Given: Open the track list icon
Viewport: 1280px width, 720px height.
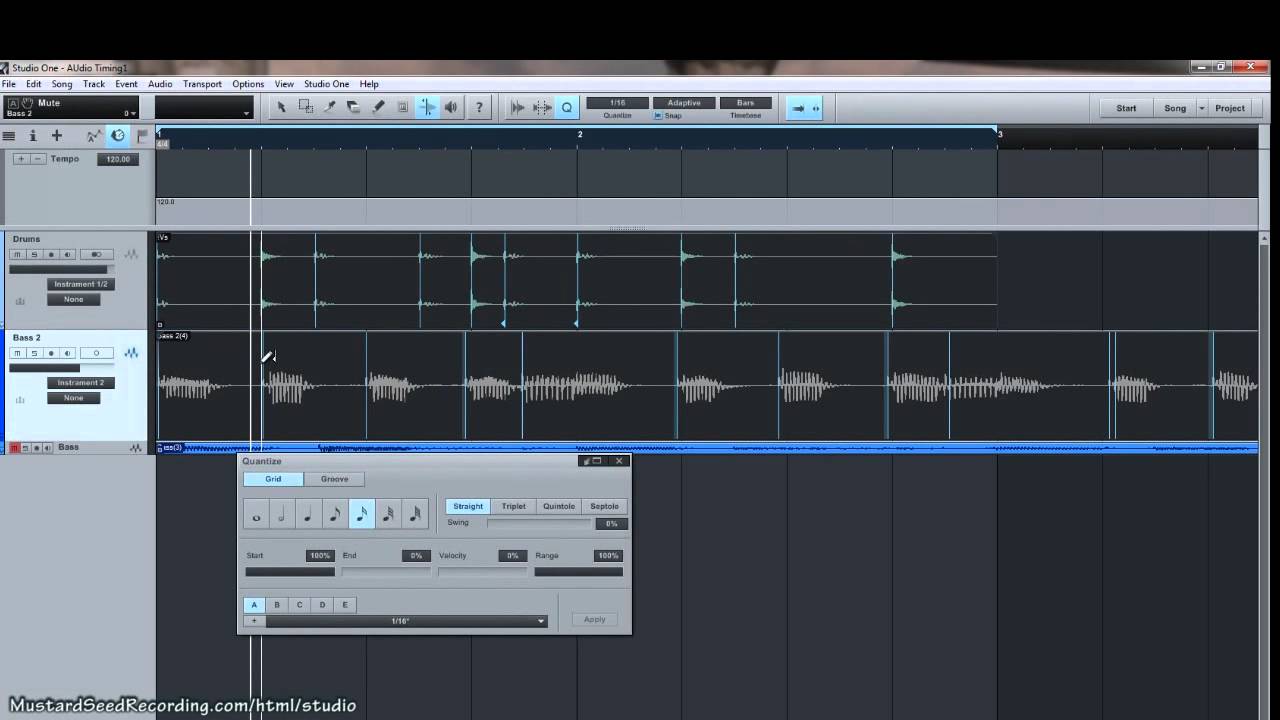Looking at the screenshot, I should click(9, 135).
